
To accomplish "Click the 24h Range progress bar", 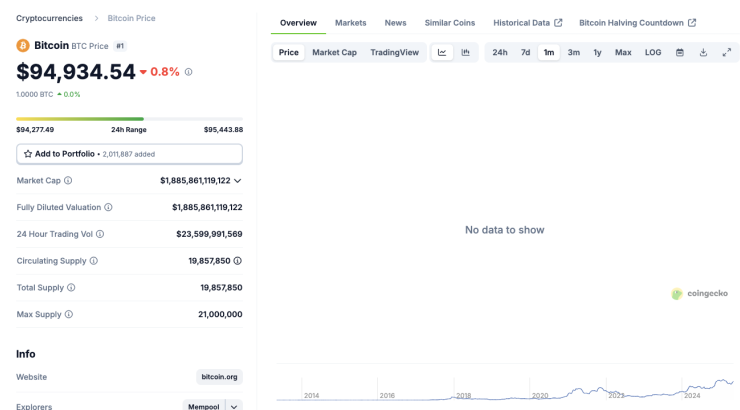I will click(x=129, y=119).
